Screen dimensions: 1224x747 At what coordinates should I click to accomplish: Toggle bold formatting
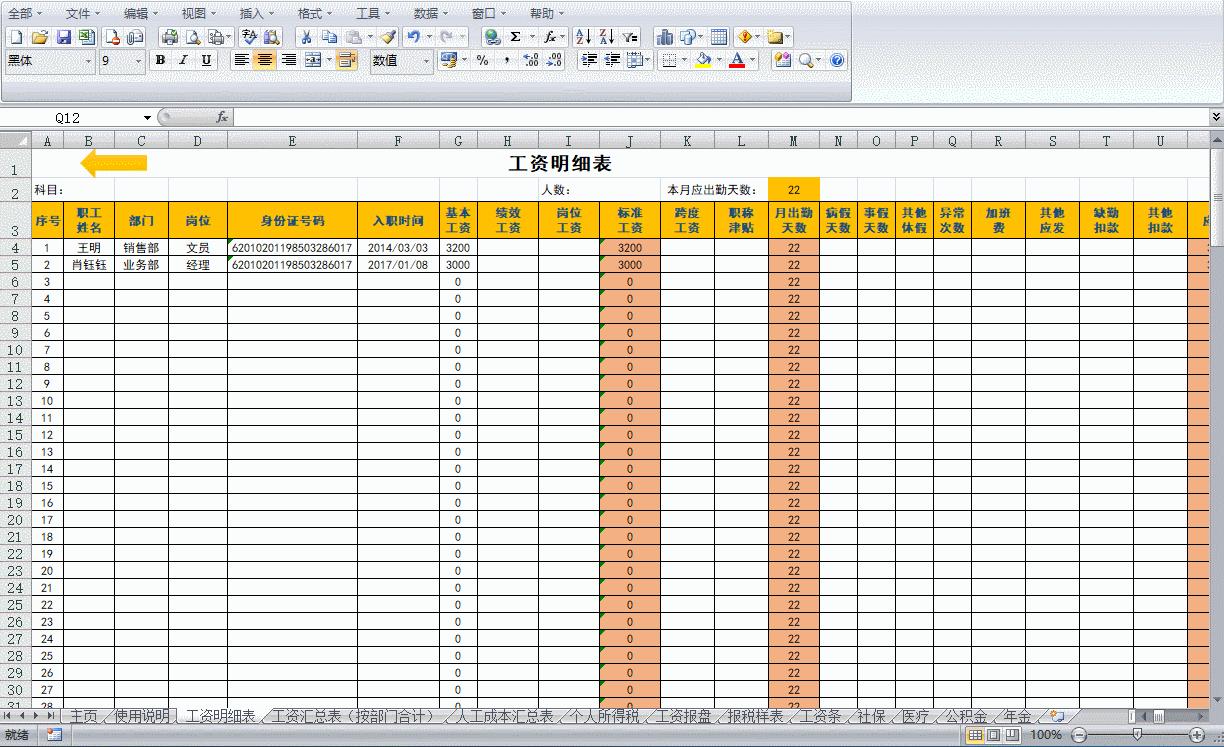tap(159, 60)
